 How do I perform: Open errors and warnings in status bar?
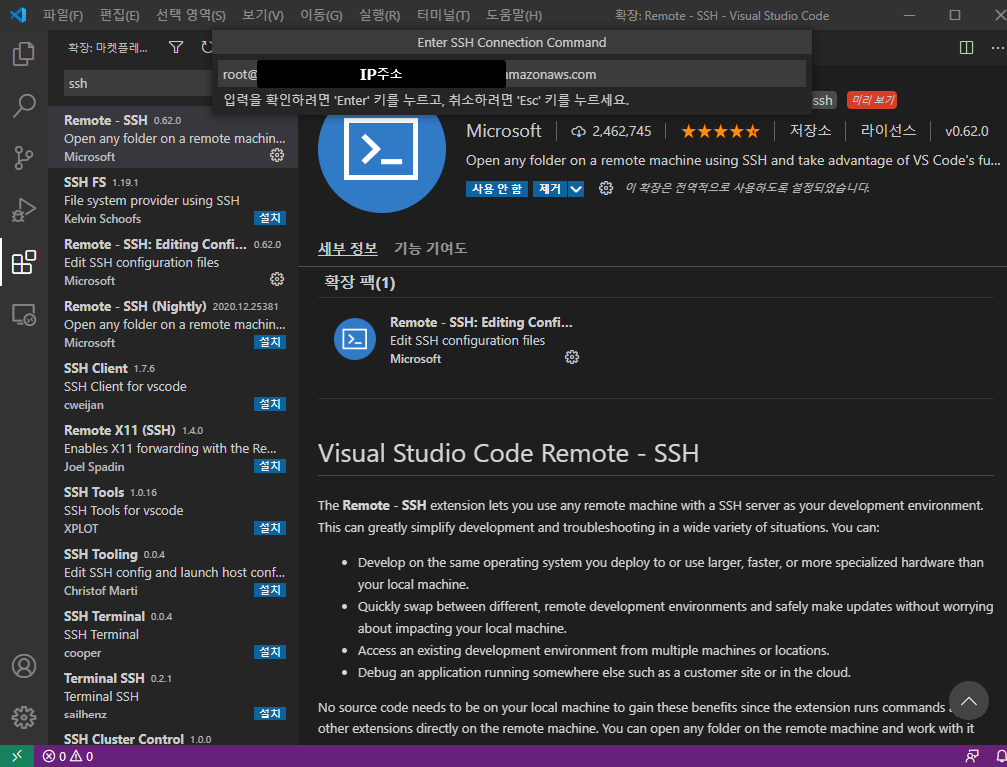[68, 757]
